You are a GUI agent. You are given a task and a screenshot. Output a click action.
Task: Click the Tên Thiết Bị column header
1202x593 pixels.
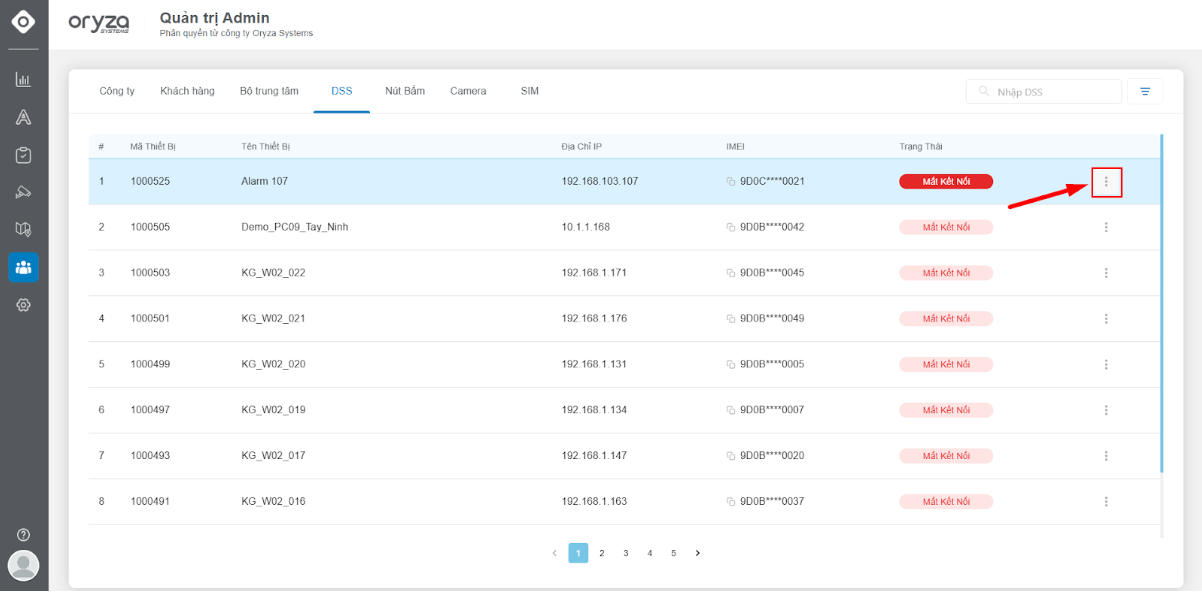point(266,147)
